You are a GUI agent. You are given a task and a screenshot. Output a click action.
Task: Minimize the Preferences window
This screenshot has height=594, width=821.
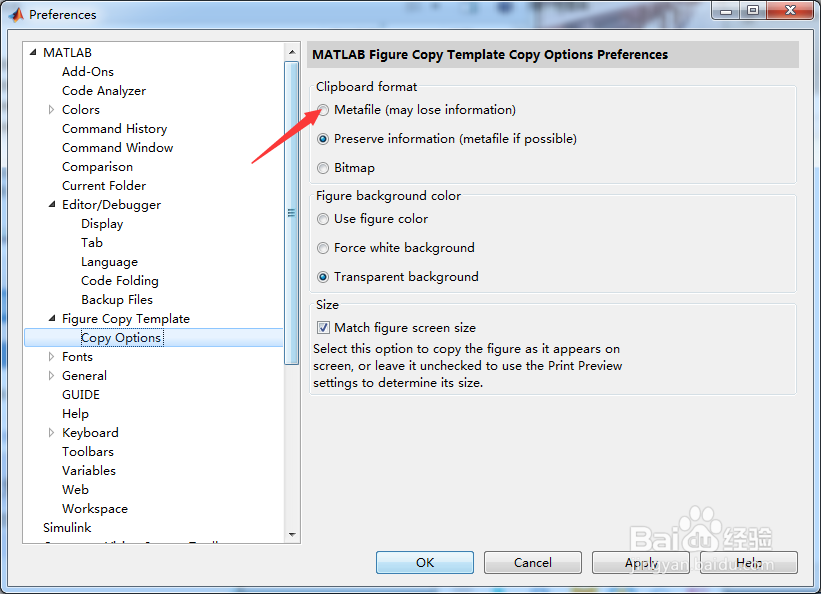726,10
